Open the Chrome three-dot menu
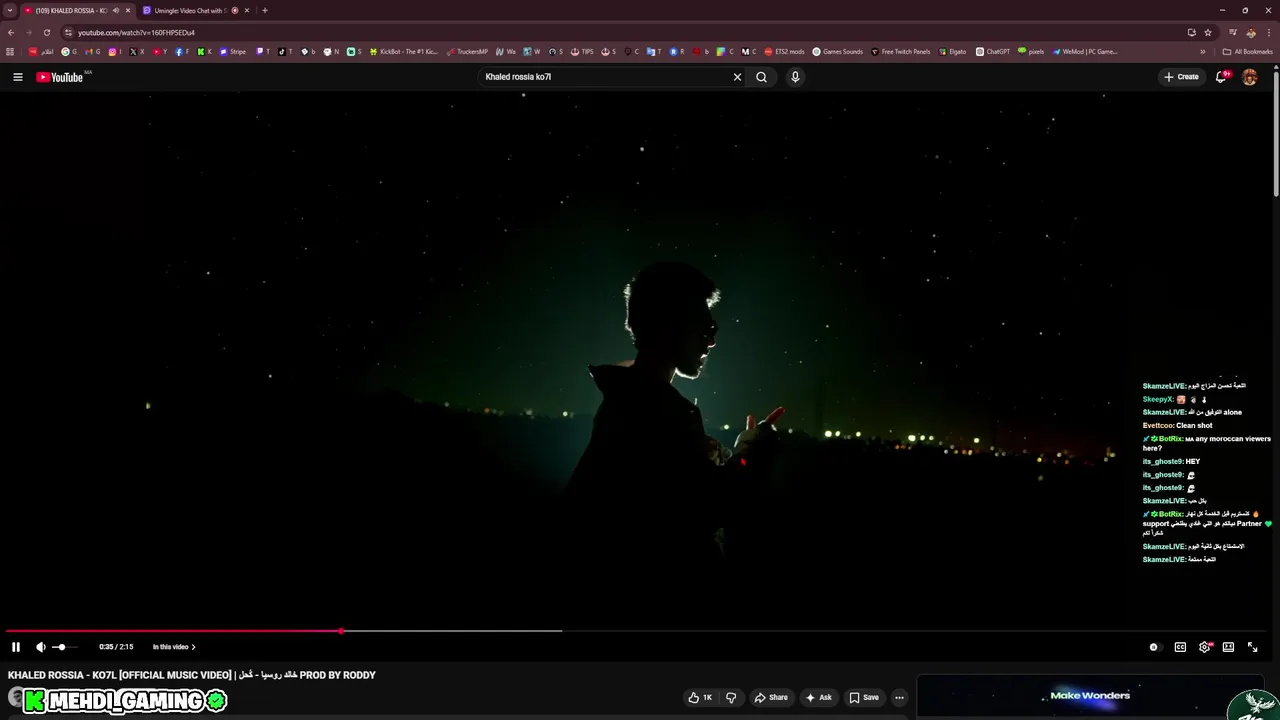 1269,32
